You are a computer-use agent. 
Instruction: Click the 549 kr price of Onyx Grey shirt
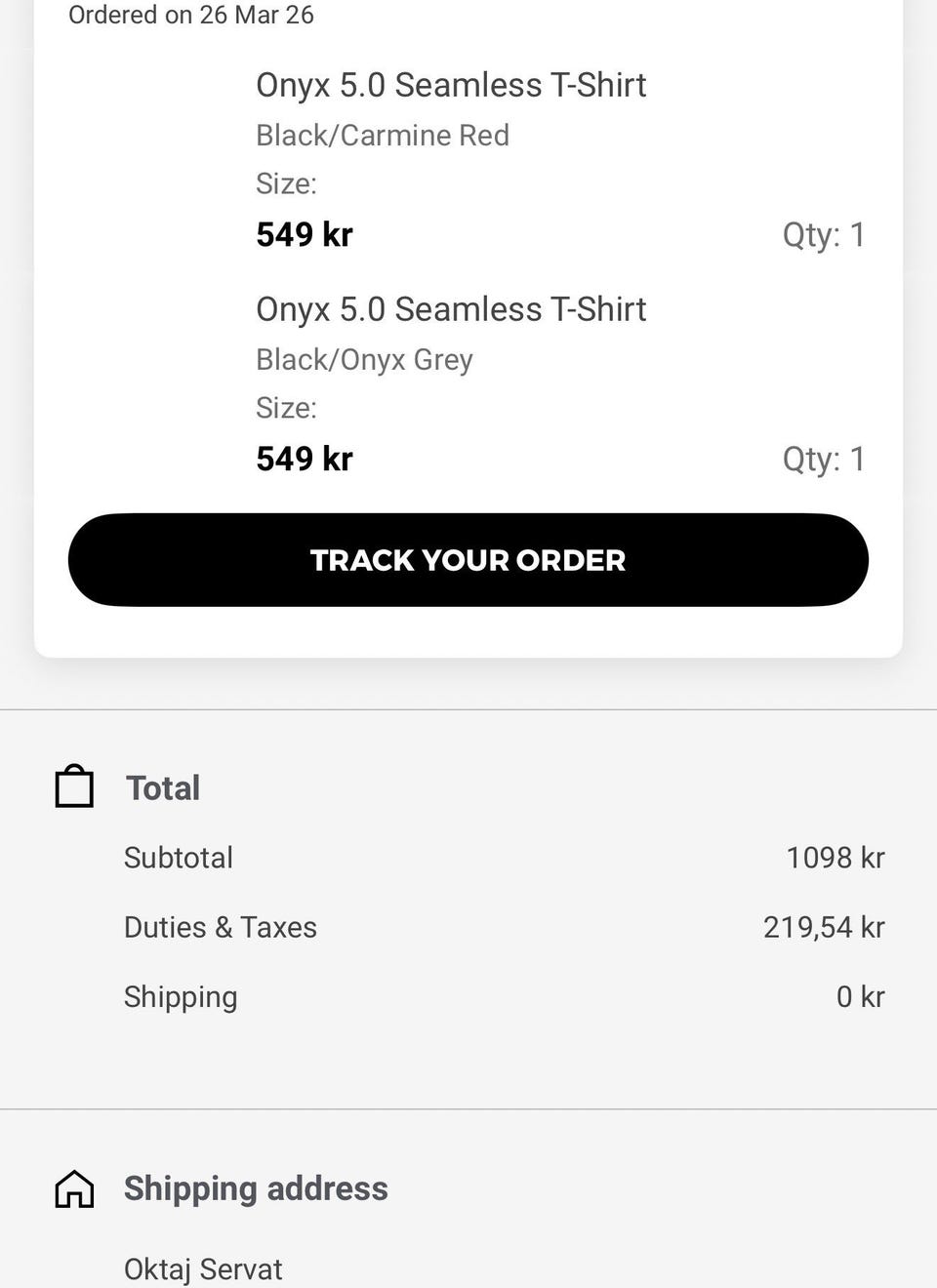[x=305, y=459]
